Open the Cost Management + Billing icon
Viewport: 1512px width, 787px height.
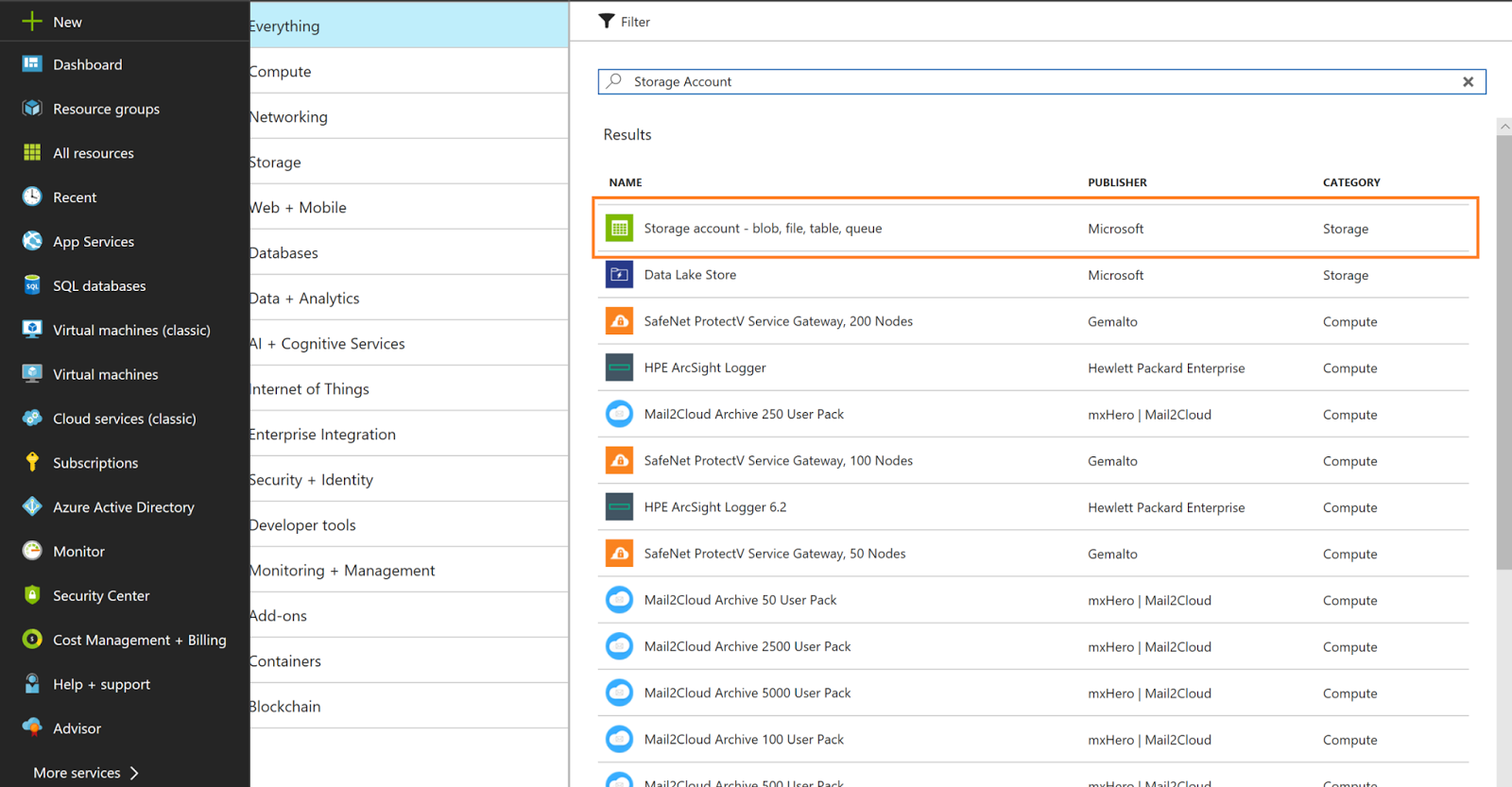pyautogui.click(x=32, y=640)
